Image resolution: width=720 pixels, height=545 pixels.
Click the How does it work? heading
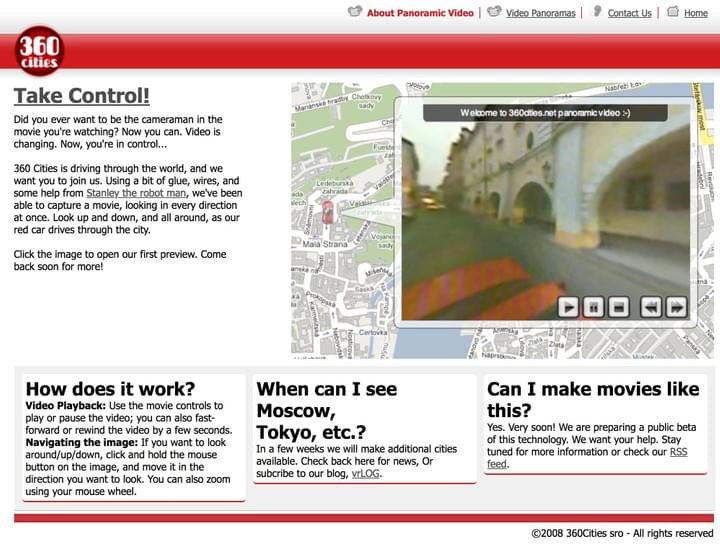[110, 389]
